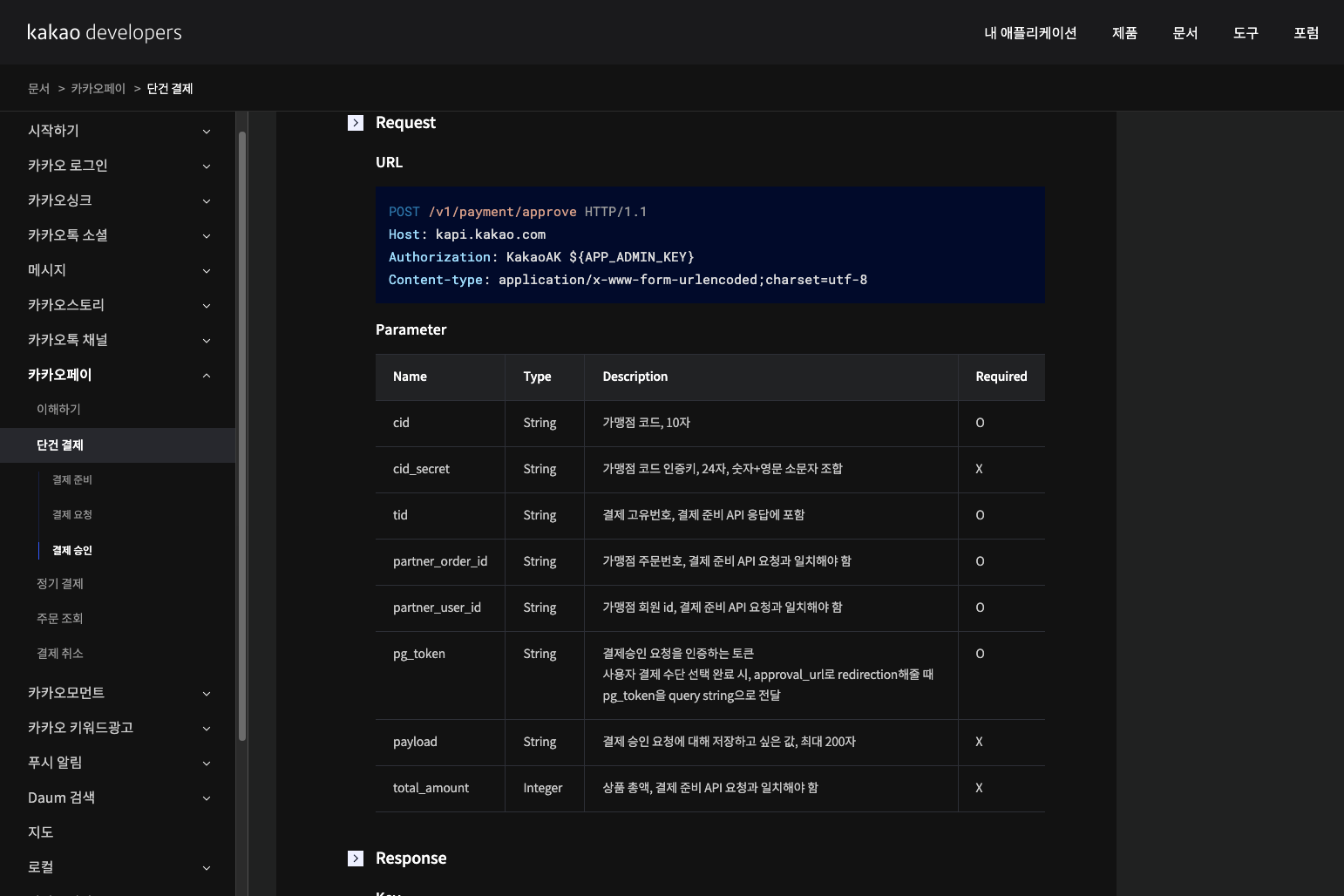The width and height of the screenshot is (1344, 896).
Task: Click the /v1/payment/approve code text
Action: tap(503, 212)
